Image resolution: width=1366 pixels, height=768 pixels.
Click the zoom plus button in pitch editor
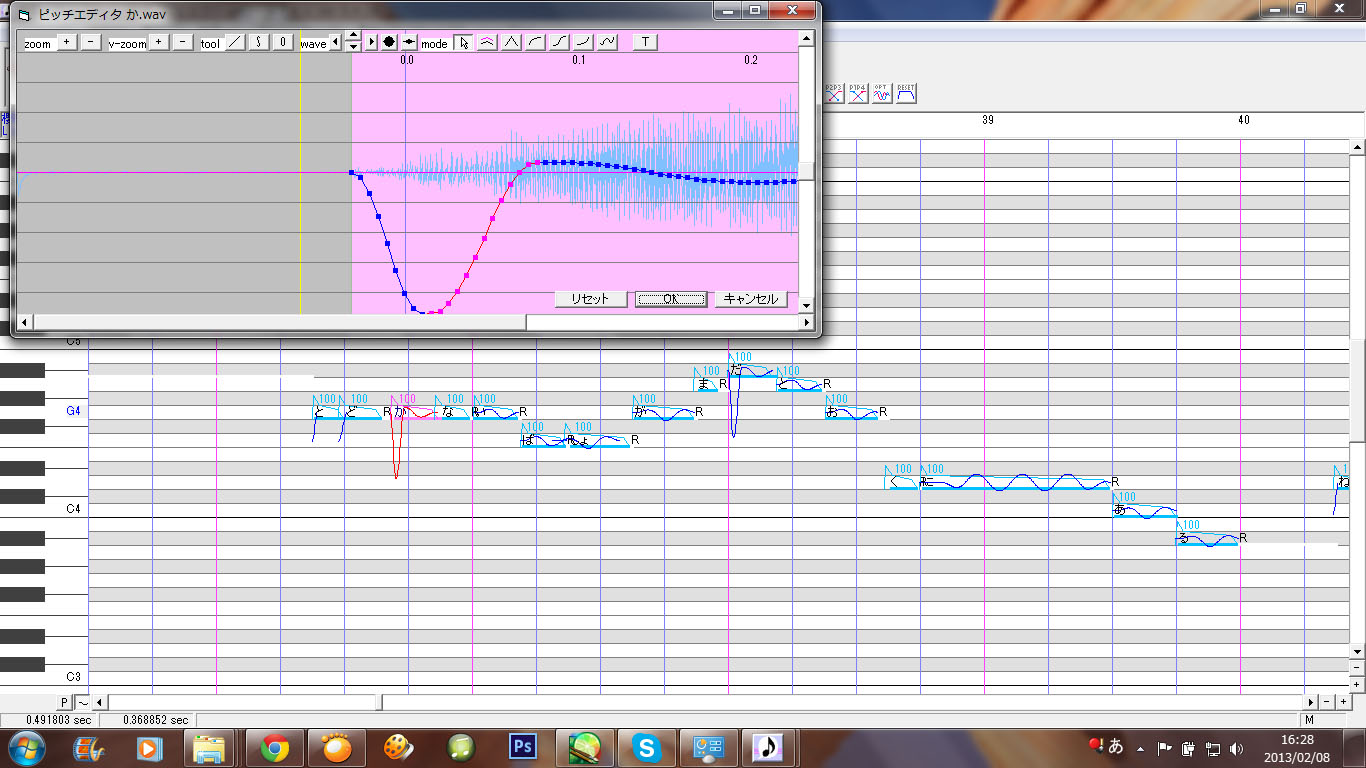66,42
